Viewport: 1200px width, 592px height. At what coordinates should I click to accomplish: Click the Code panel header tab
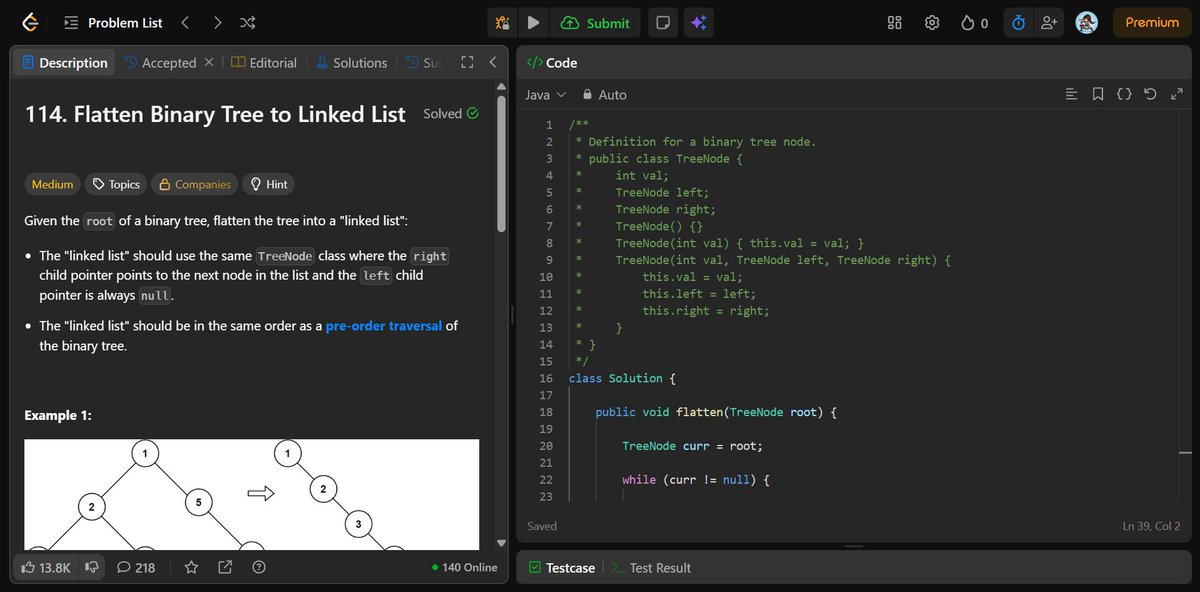tap(552, 62)
